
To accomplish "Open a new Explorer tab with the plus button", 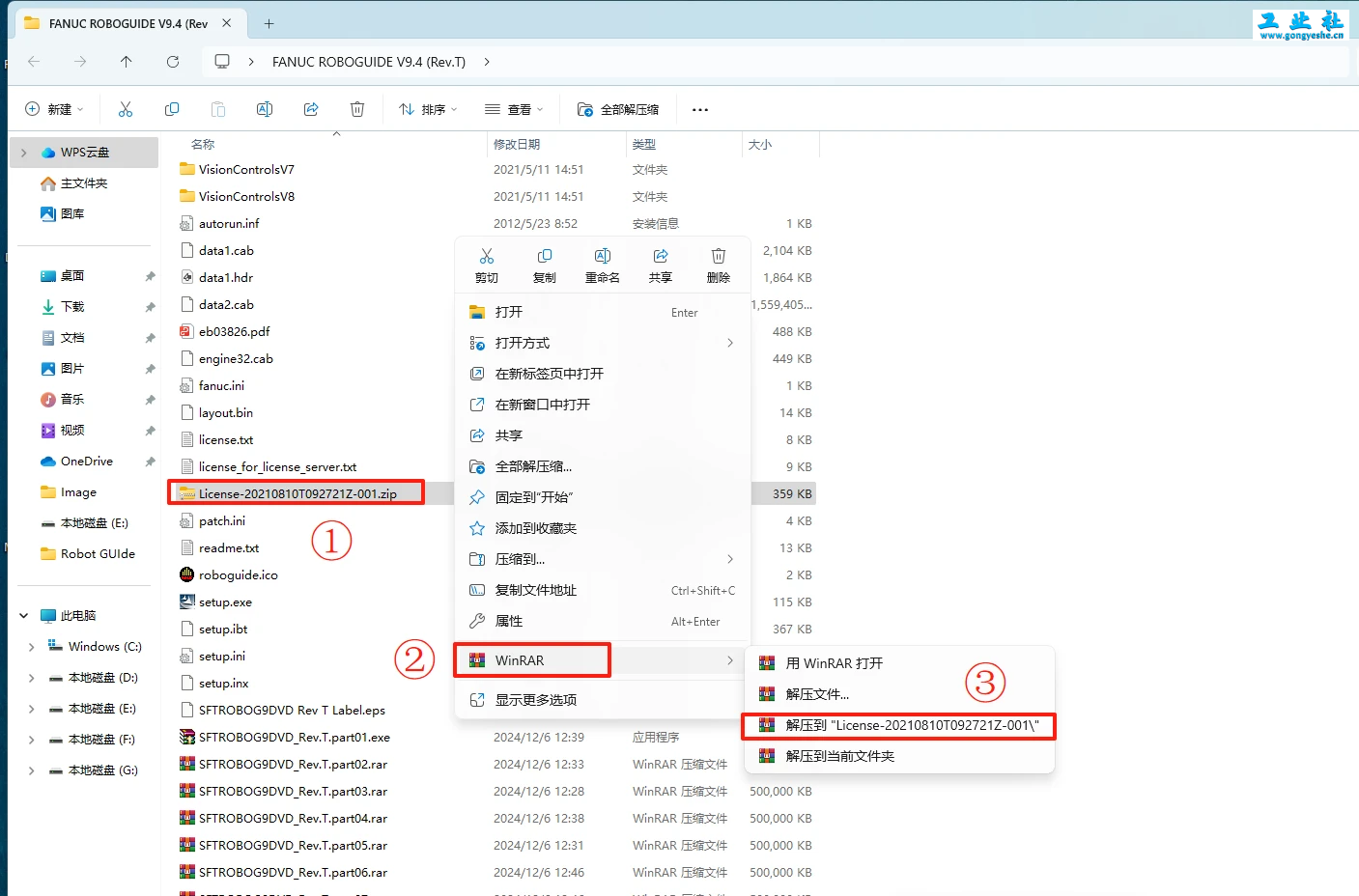I will [269, 23].
